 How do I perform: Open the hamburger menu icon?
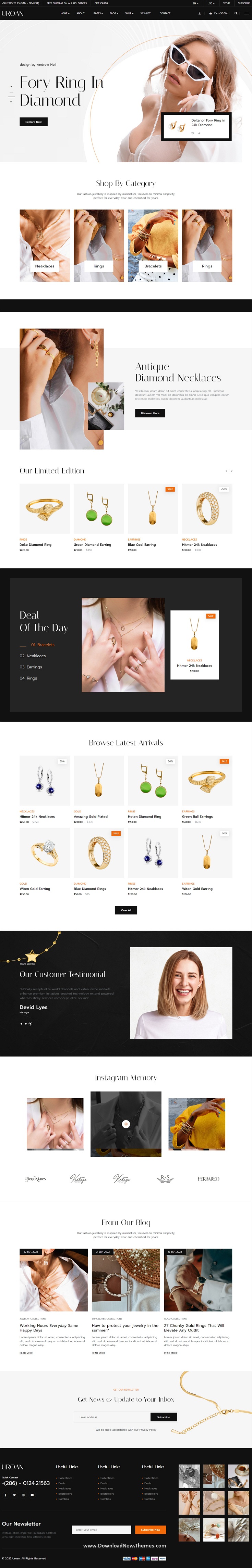click(x=247, y=13)
